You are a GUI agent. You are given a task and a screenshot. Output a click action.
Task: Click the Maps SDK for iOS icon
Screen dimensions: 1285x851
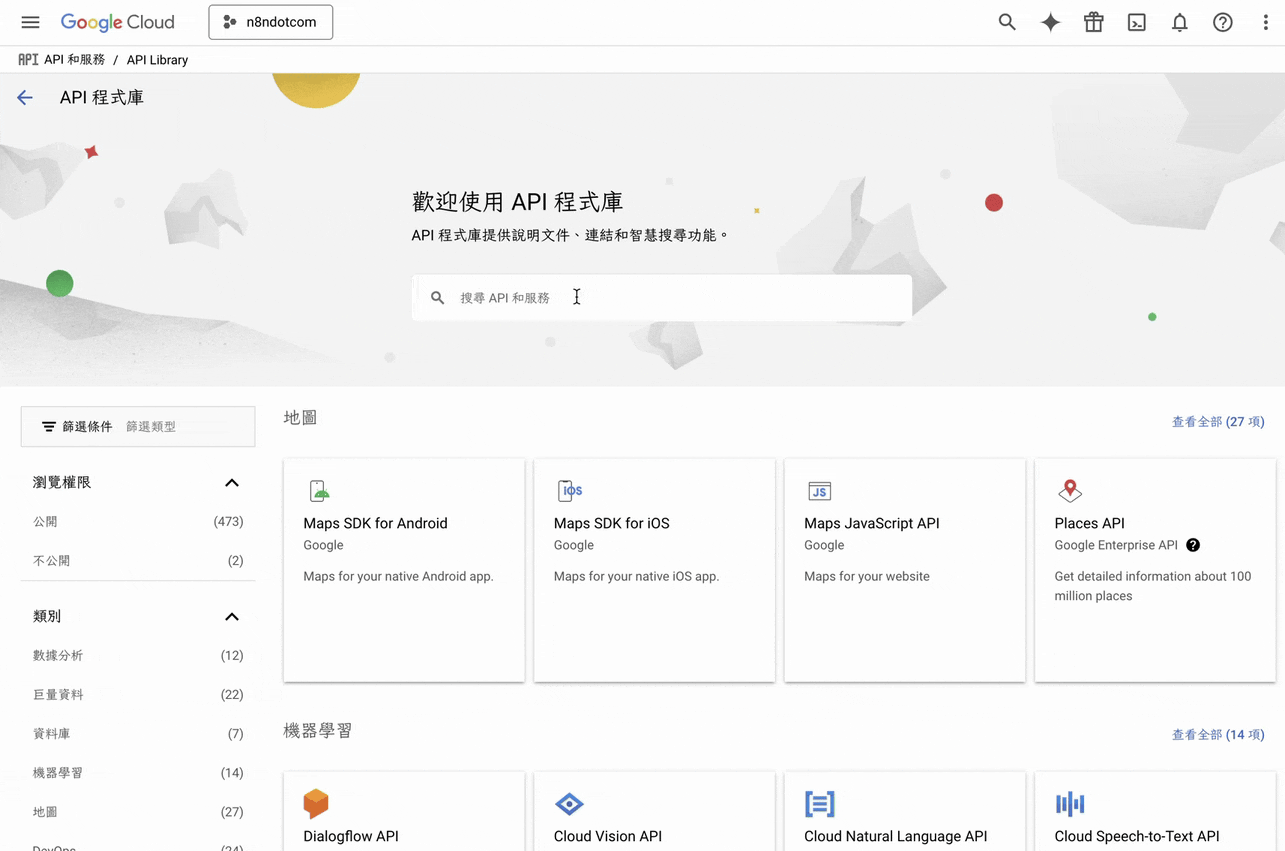pyautogui.click(x=570, y=490)
